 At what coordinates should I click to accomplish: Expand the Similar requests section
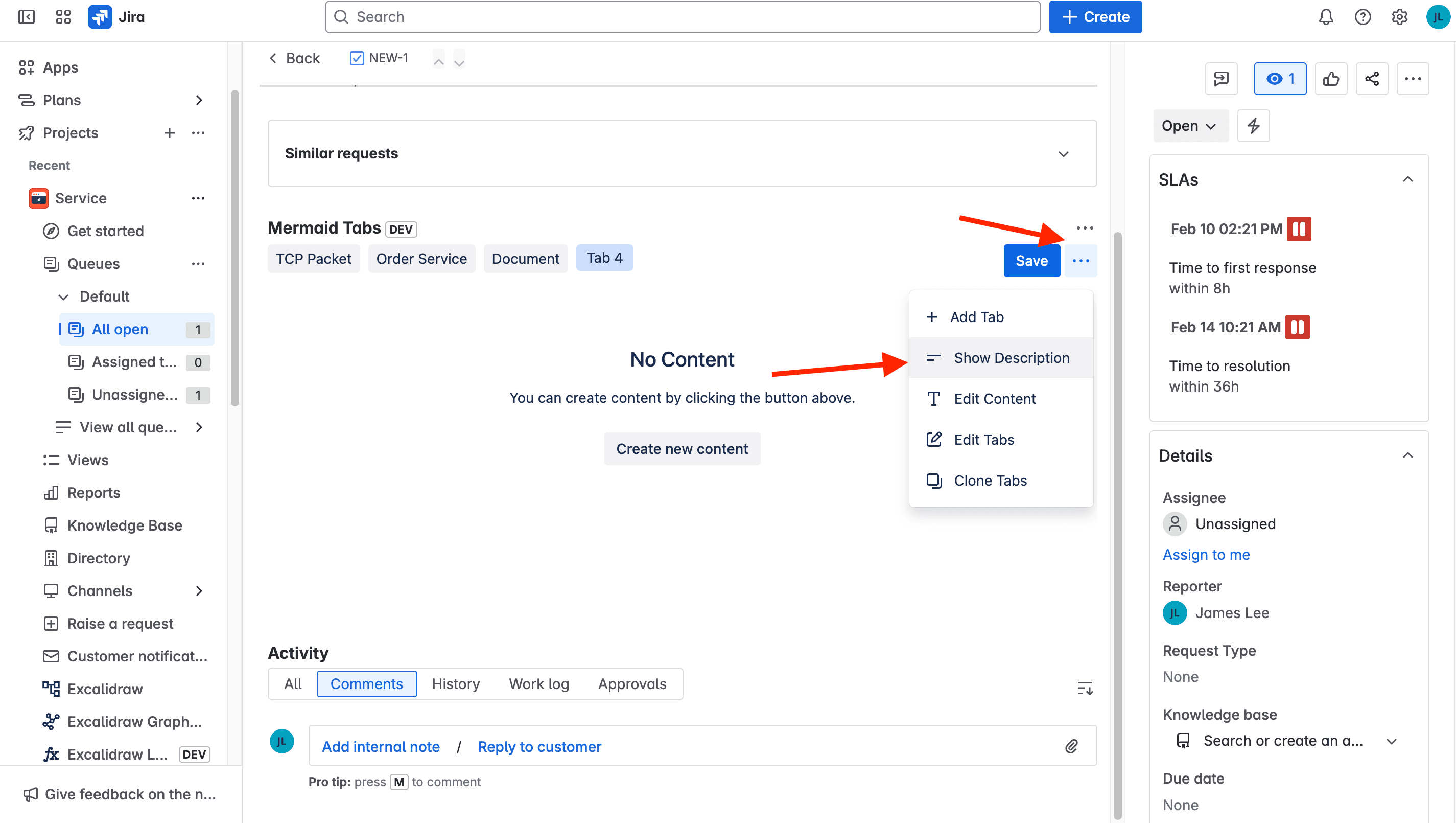[1063, 154]
